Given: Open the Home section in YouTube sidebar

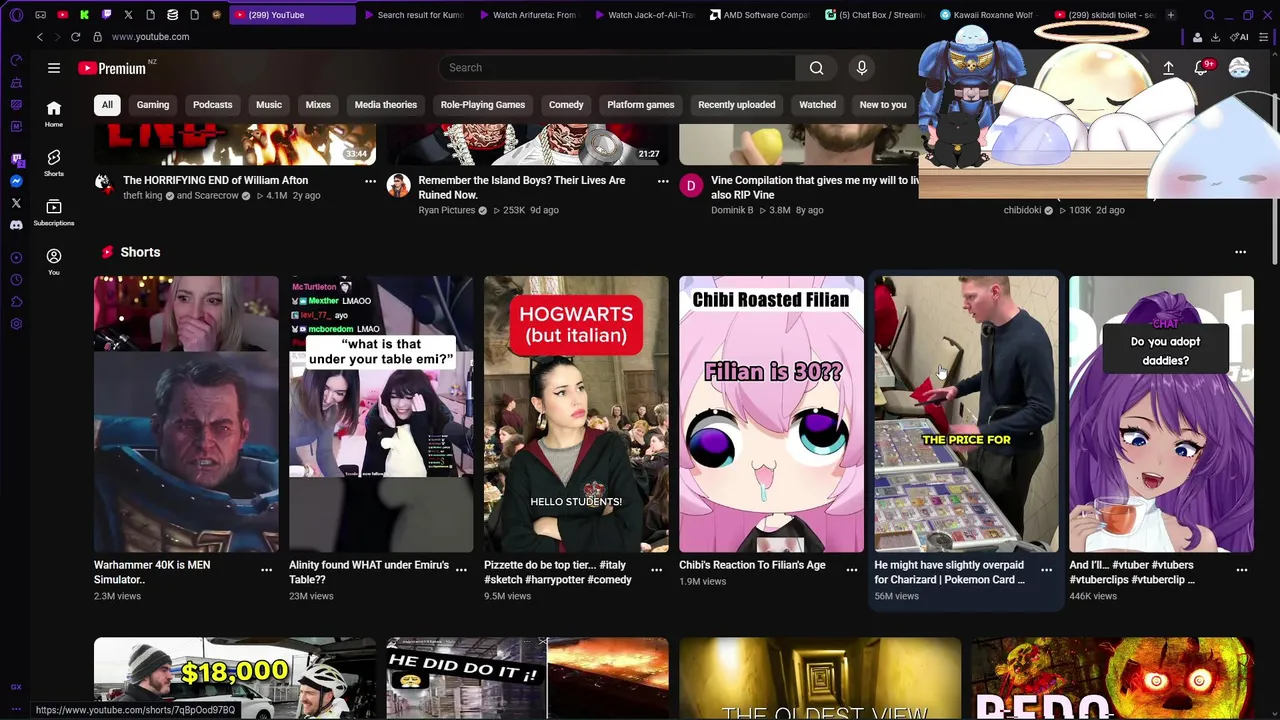Looking at the screenshot, I should point(54,114).
